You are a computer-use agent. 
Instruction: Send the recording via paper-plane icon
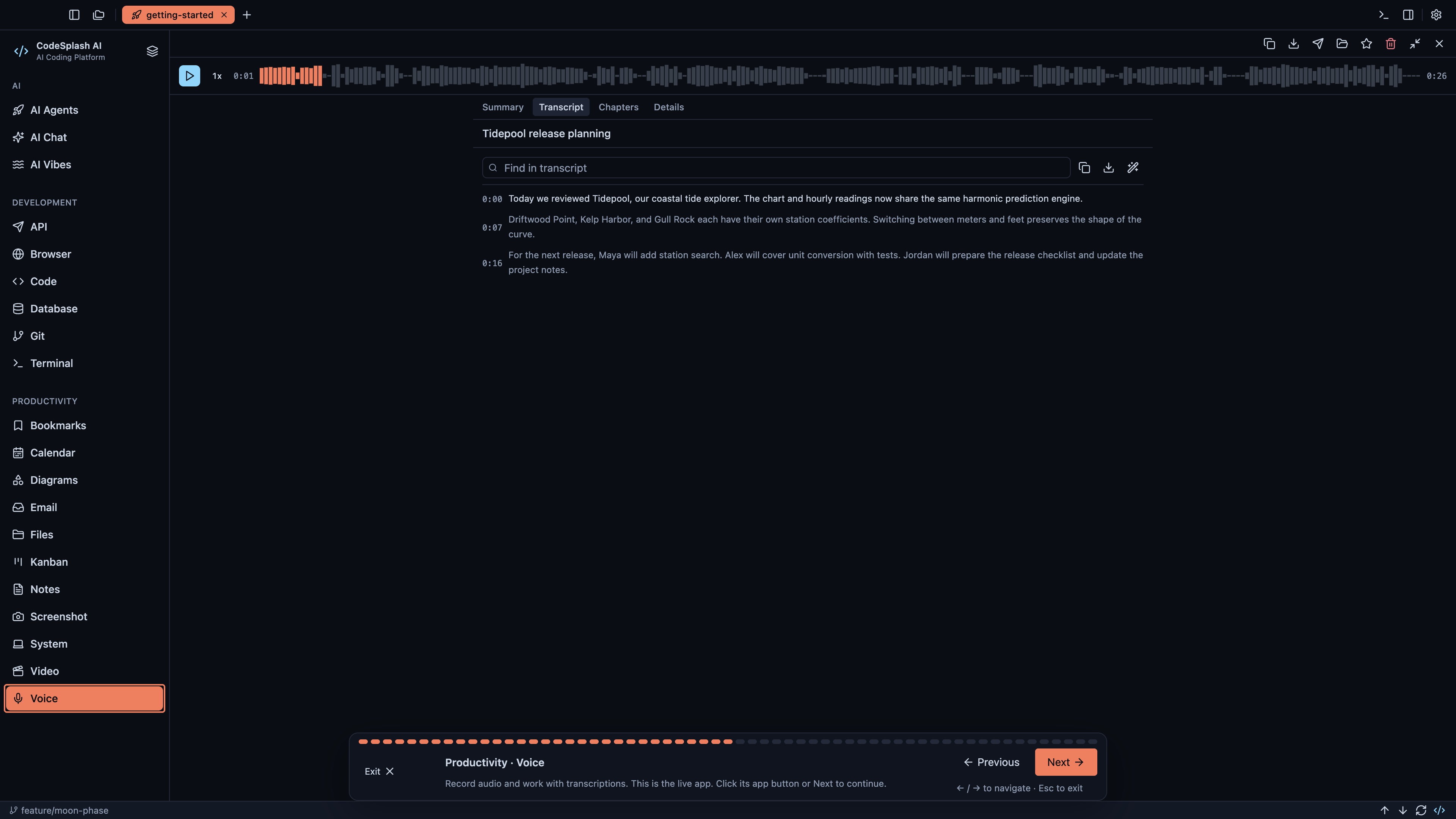coord(1318,44)
